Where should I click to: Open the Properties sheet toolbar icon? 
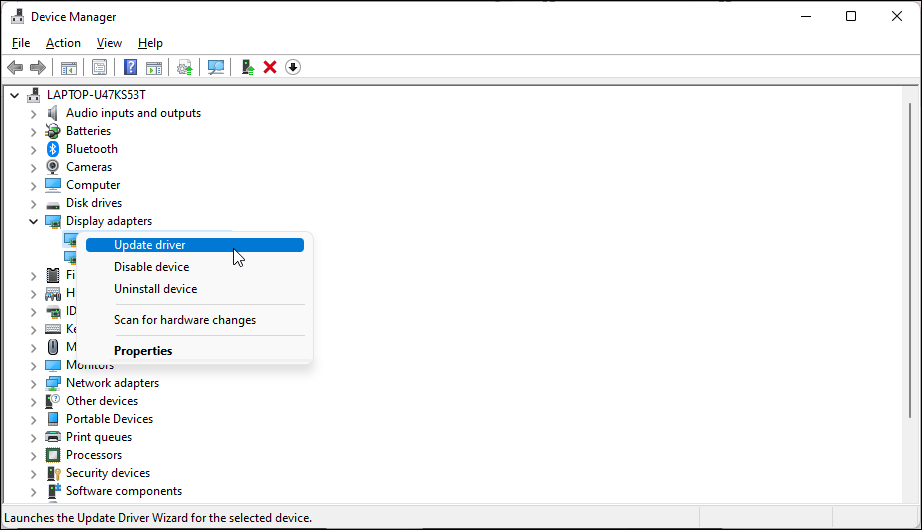click(x=99, y=68)
